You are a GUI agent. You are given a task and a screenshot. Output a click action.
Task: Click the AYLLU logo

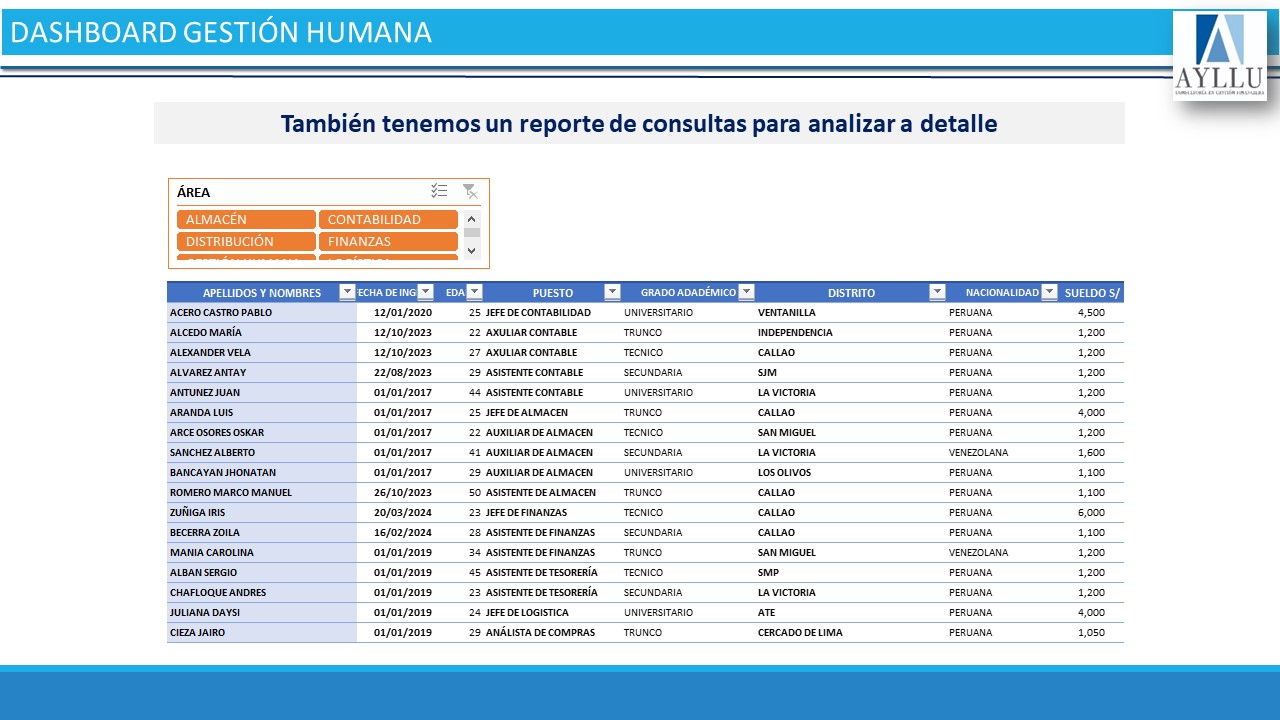pos(1219,56)
